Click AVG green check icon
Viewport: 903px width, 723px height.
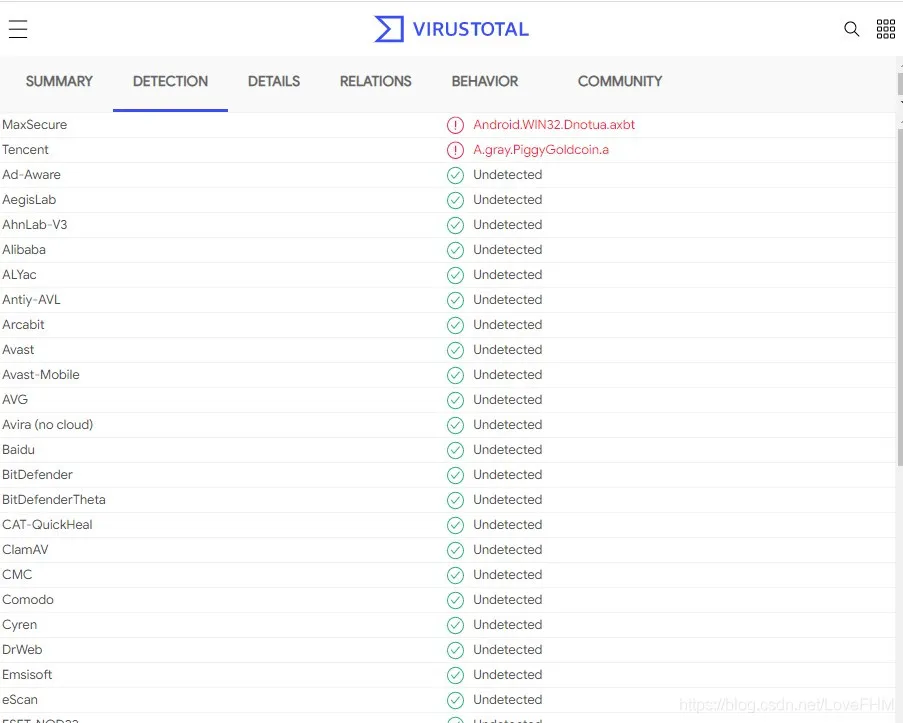pyautogui.click(x=455, y=400)
